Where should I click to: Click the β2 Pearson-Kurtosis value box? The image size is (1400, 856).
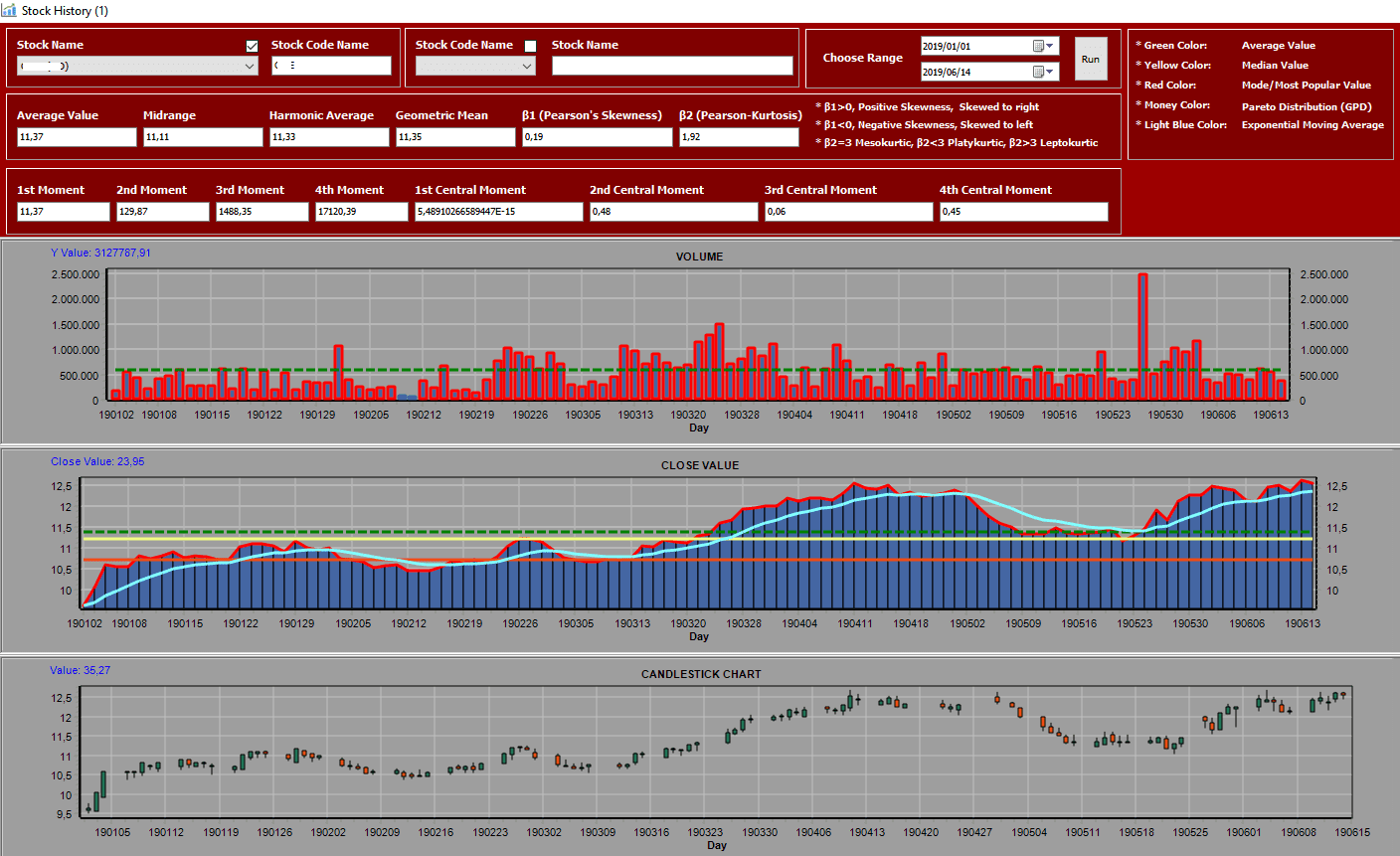tap(740, 137)
